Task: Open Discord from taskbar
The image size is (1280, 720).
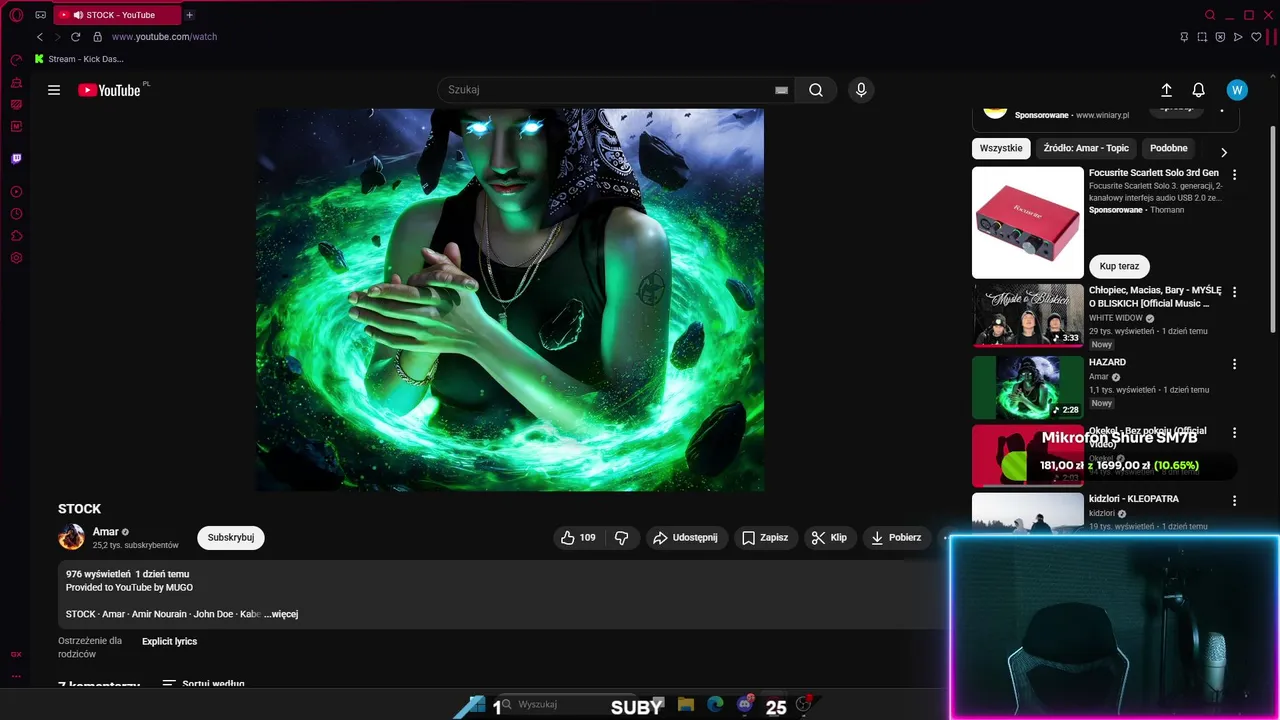Action: click(x=744, y=705)
